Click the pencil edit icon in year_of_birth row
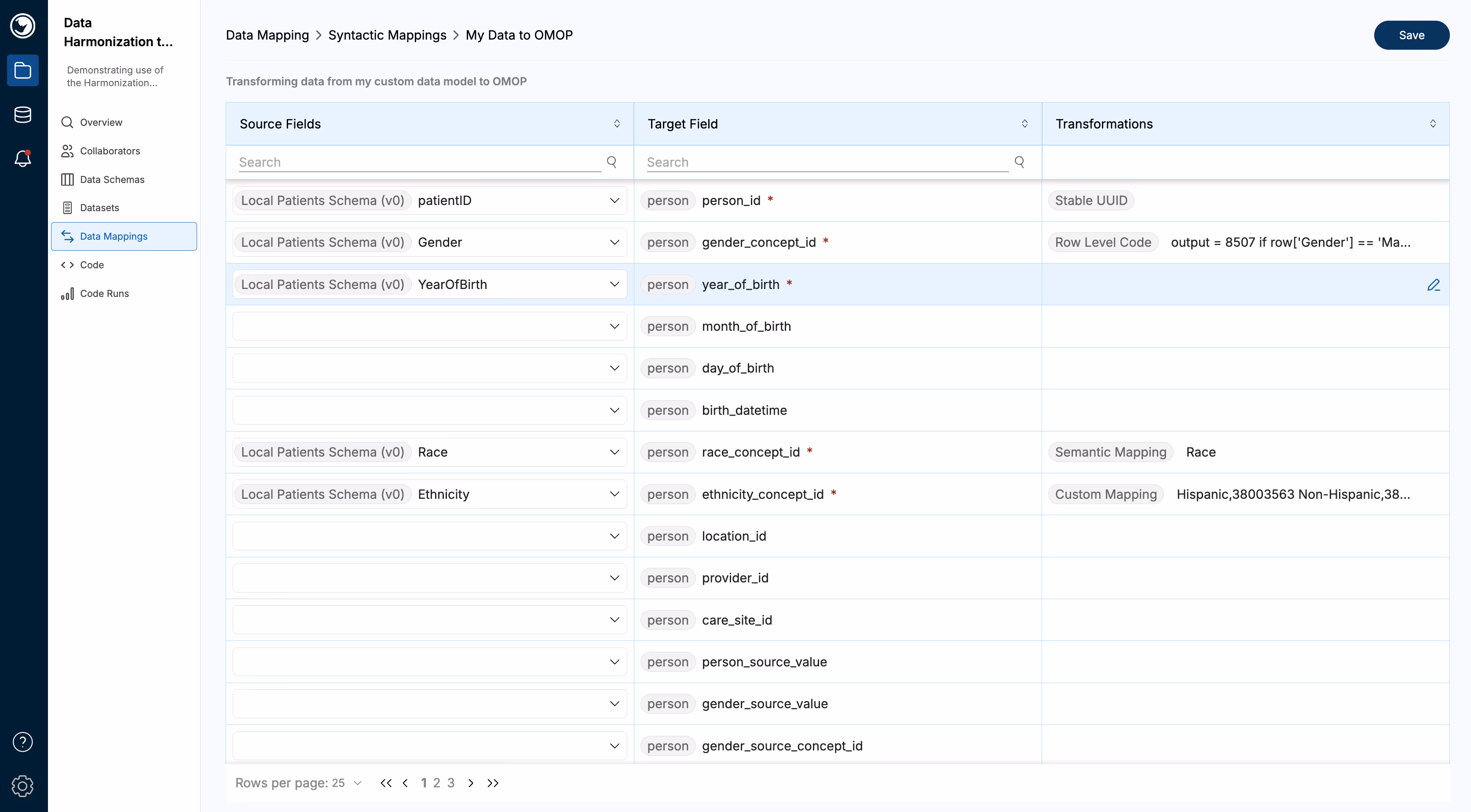 click(x=1433, y=284)
